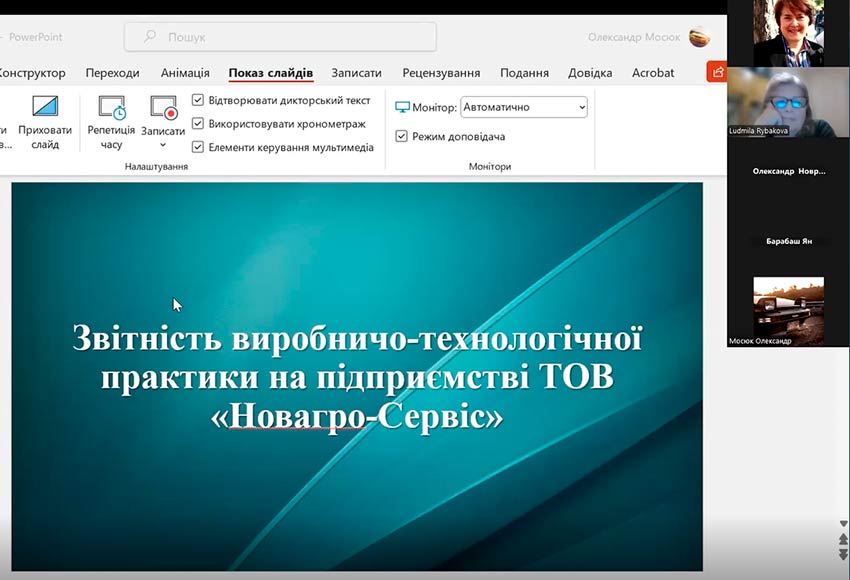Open the user account avatar icon

point(698,36)
